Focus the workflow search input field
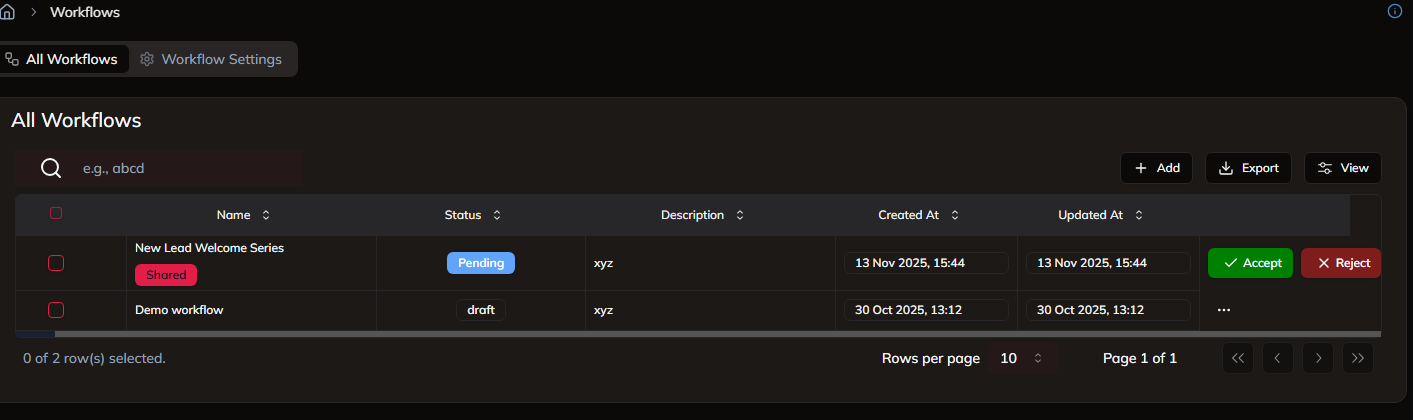 tap(185, 168)
